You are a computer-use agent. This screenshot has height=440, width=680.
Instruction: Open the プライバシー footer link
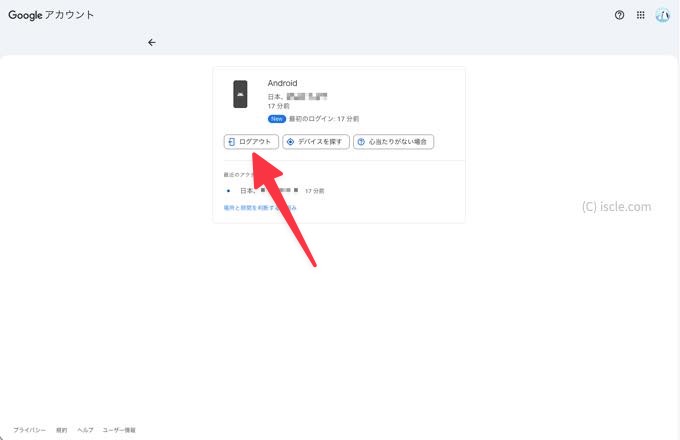(x=29, y=430)
